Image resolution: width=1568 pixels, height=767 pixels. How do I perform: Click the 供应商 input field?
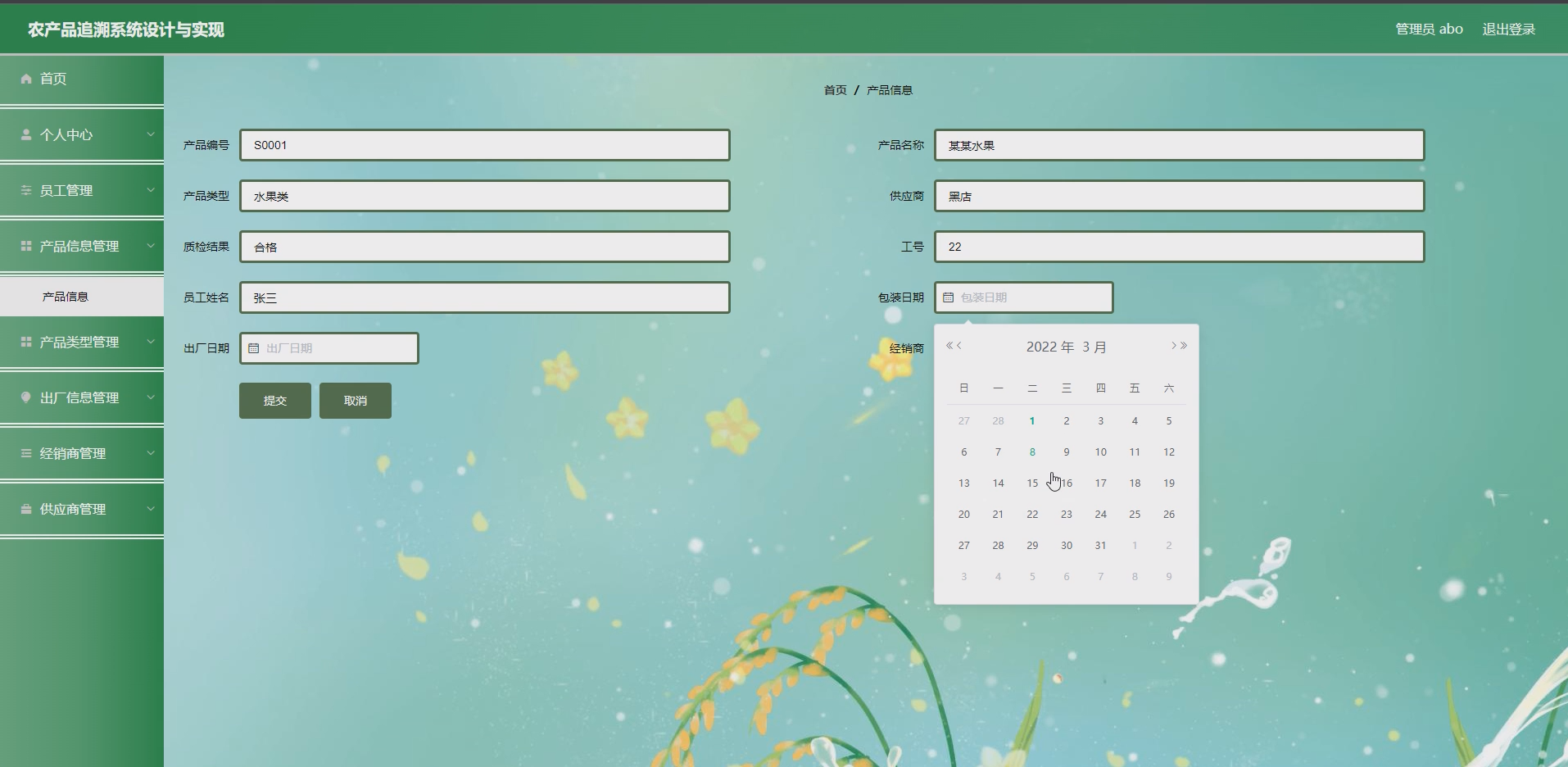coord(1180,196)
